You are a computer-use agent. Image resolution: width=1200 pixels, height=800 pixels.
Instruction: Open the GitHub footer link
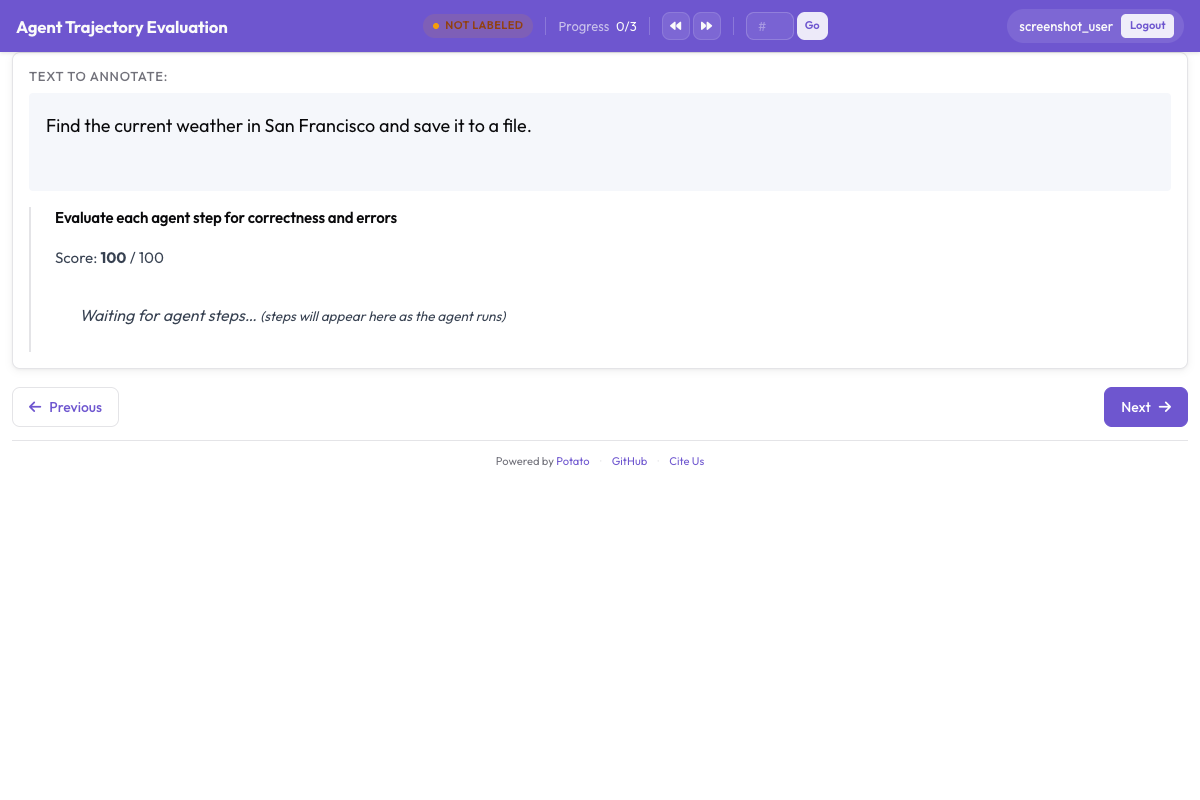click(629, 461)
